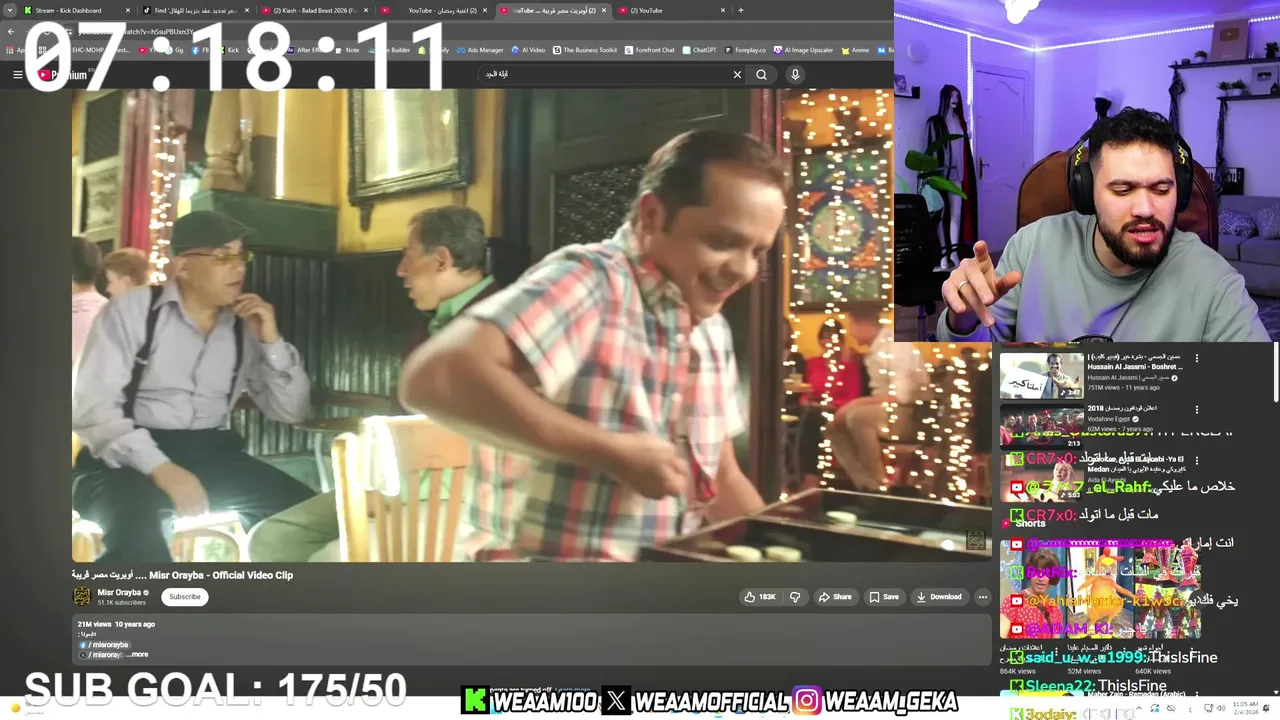Open The Business Toolkit bookmark

point(585,50)
